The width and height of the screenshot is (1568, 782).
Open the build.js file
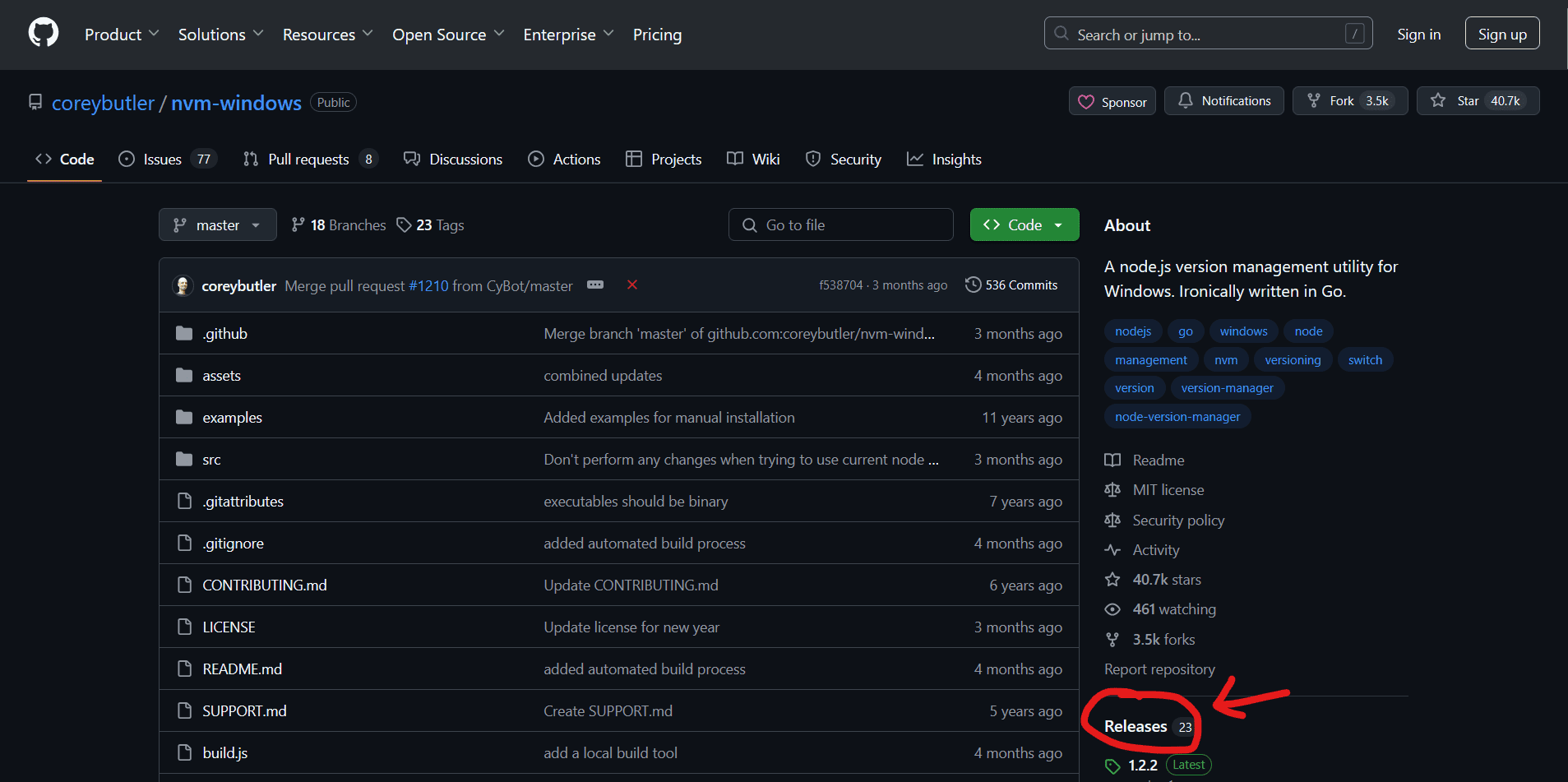click(224, 752)
